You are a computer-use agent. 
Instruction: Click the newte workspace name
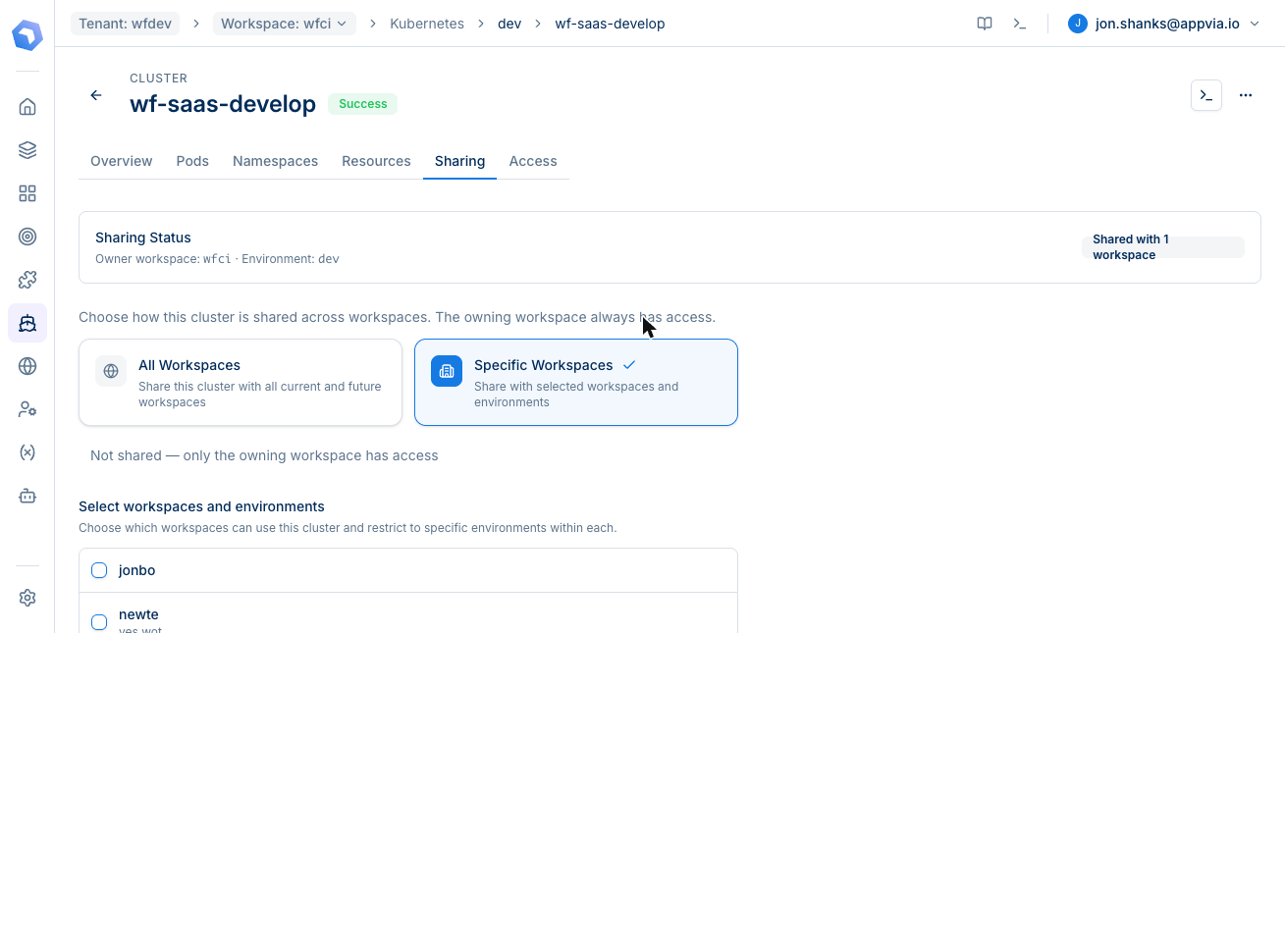[x=138, y=614]
